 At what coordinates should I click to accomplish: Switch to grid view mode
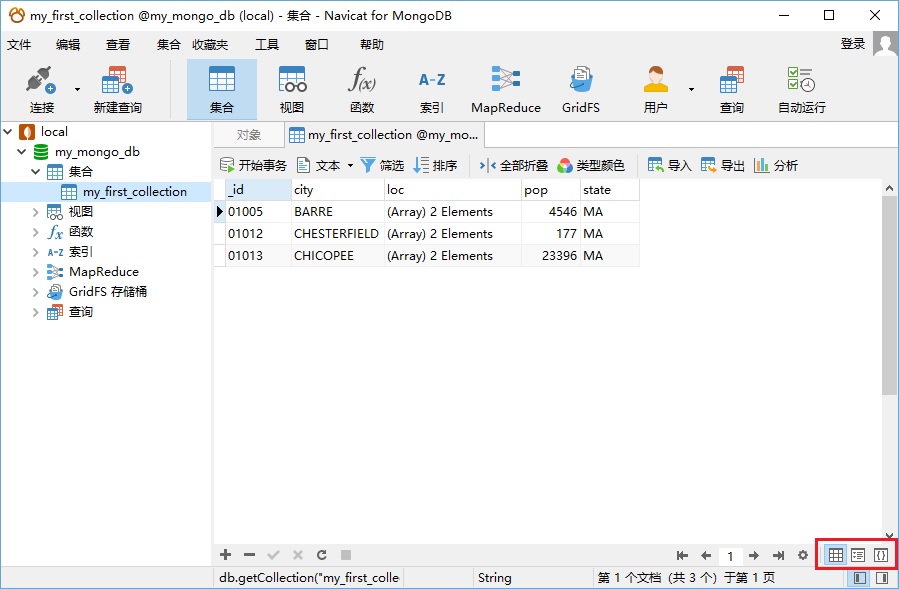[x=836, y=555]
